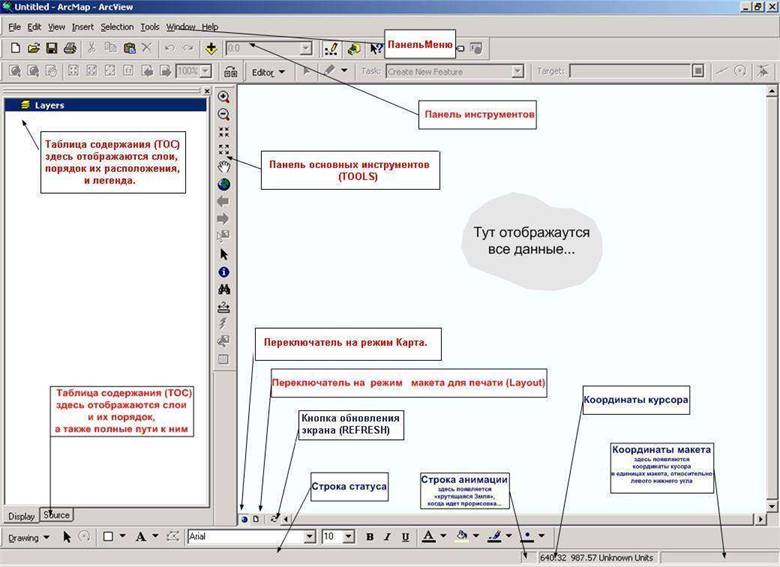Click the Add Data yellow plus button
This screenshot has width=780, height=567.
[211, 48]
